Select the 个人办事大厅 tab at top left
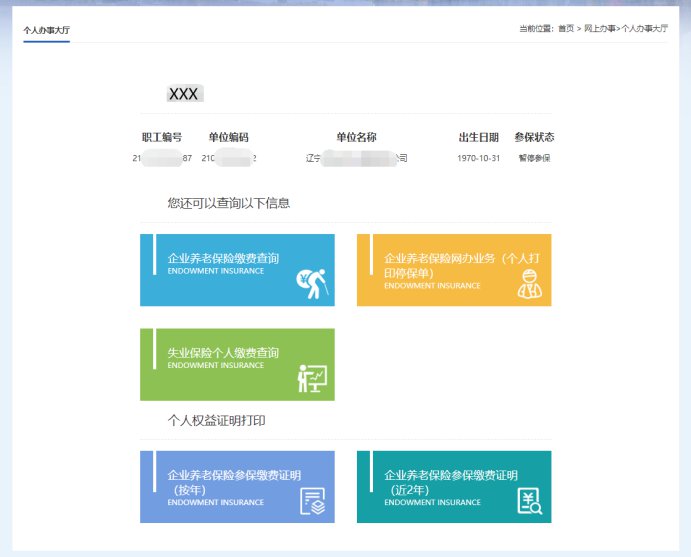This screenshot has width=691, height=557. click(x=46, y=30)
